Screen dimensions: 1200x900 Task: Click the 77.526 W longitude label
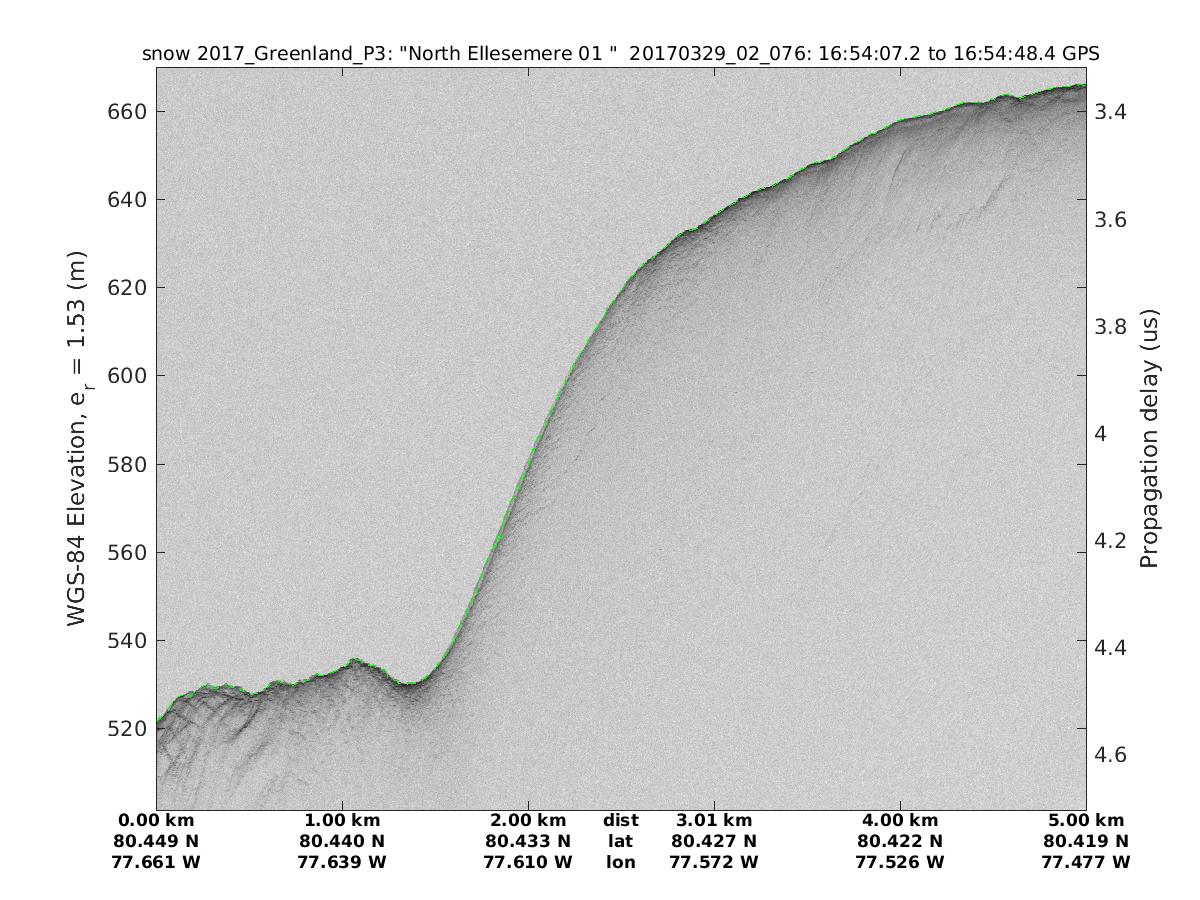(900, 862)
